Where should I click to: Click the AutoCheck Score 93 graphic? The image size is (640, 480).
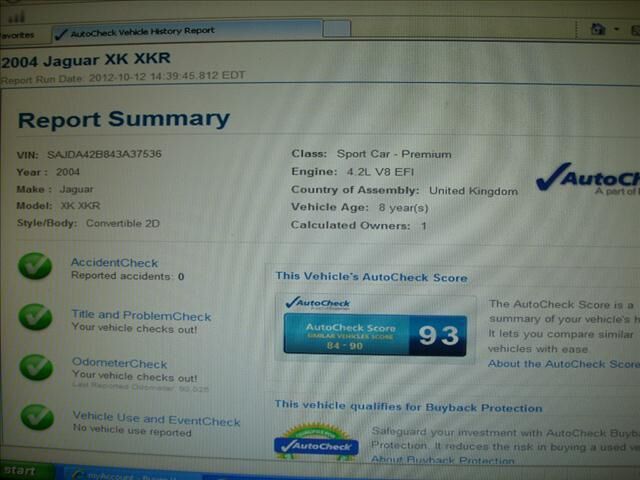pyautogui.click(x=374, y=324)
